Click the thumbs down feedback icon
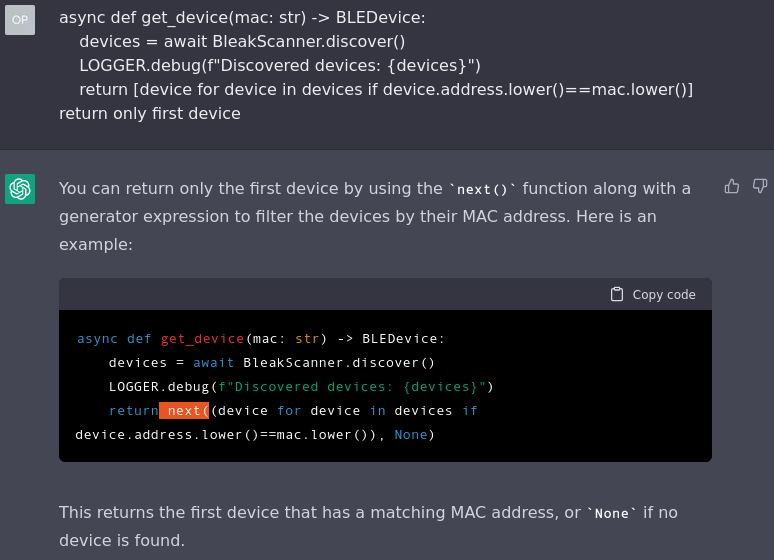Image resolution: width=774 pixels, height=560 pixels. point(760,186)
